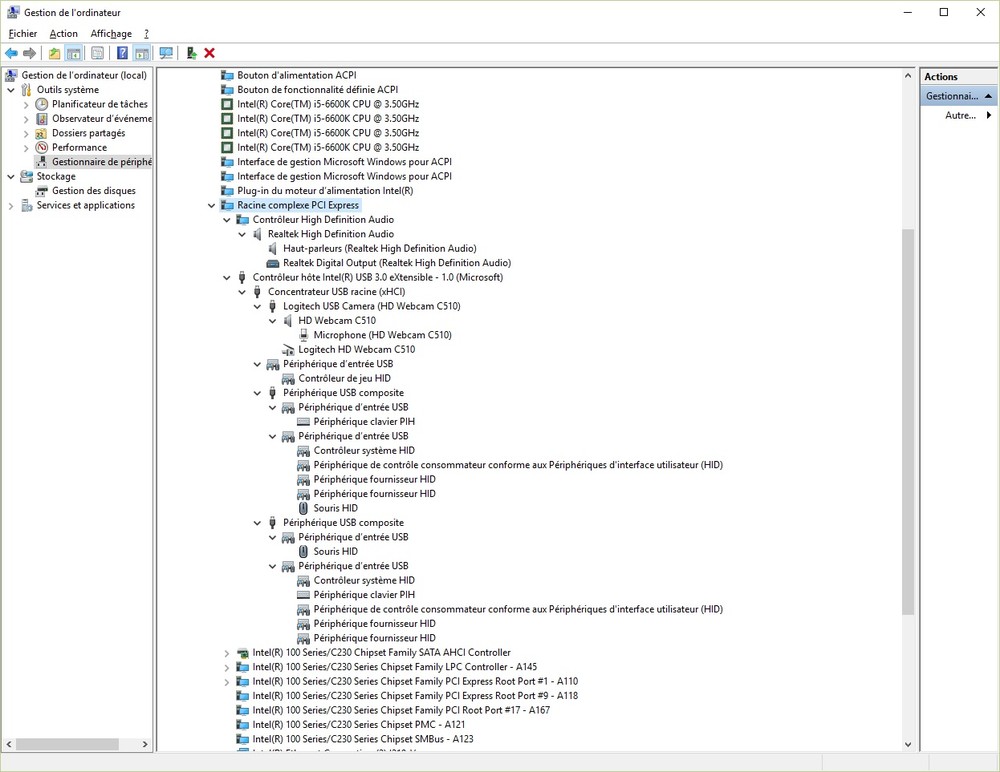
Task: Click Microphone (HD Webcam C510) icon
Action: pos(304,335)
